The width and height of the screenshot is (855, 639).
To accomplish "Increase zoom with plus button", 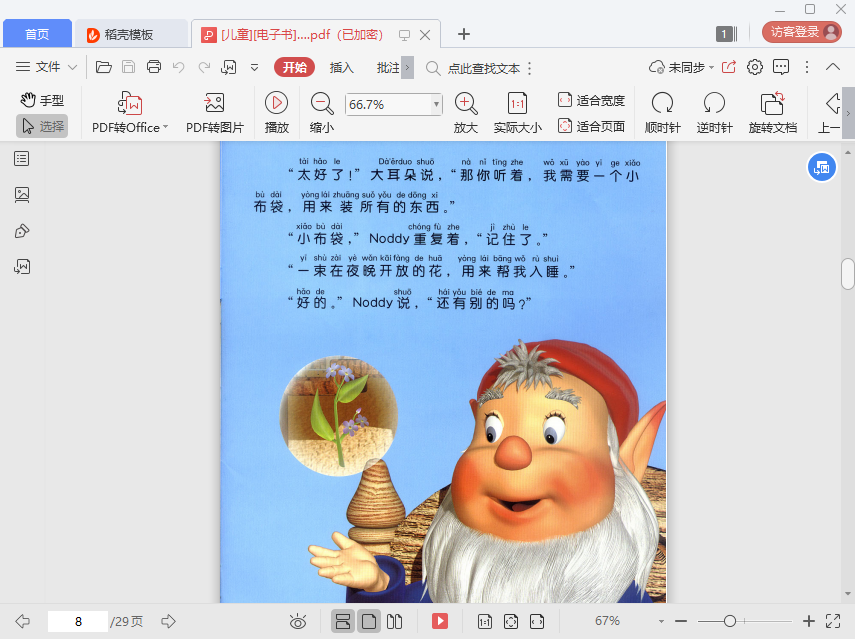I will [x=809, y=621].
